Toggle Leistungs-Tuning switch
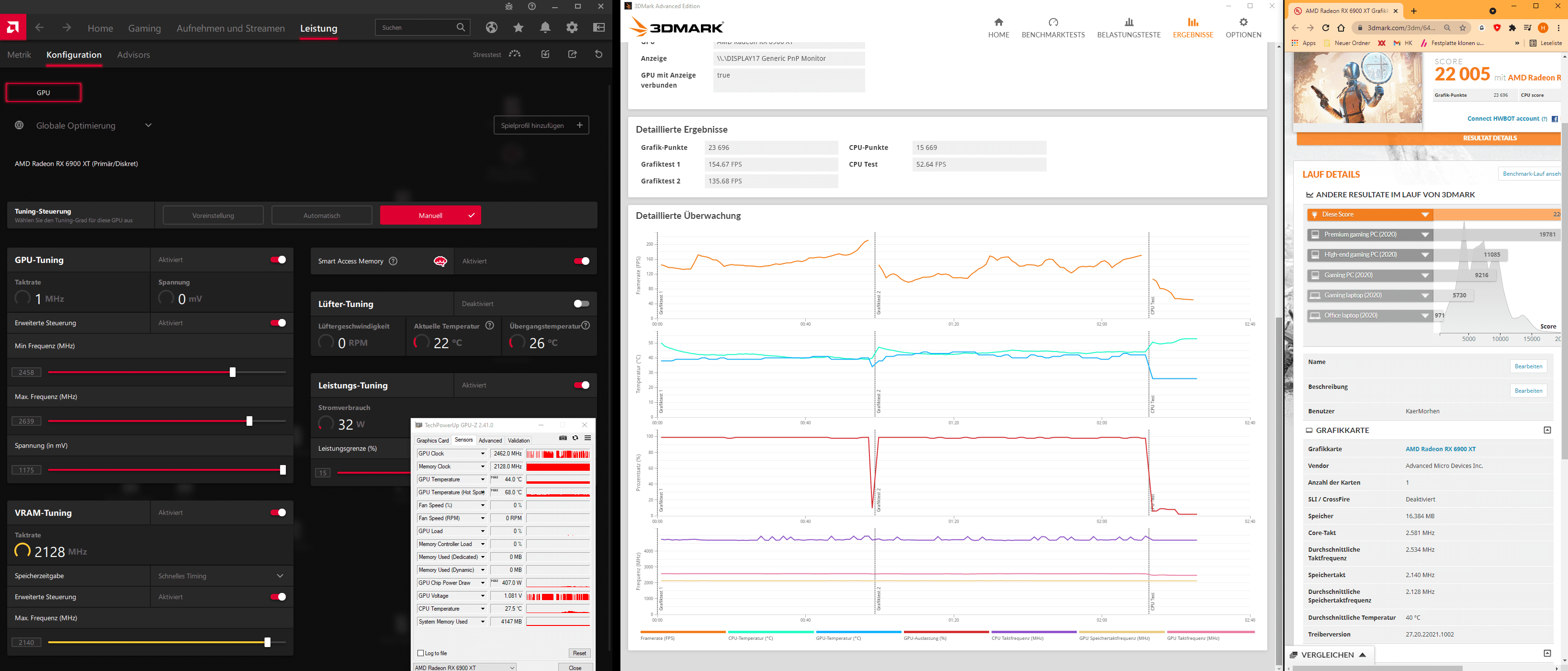This screenshot has height=671, width=1568. pyautogui.click(x=581, y=386)
